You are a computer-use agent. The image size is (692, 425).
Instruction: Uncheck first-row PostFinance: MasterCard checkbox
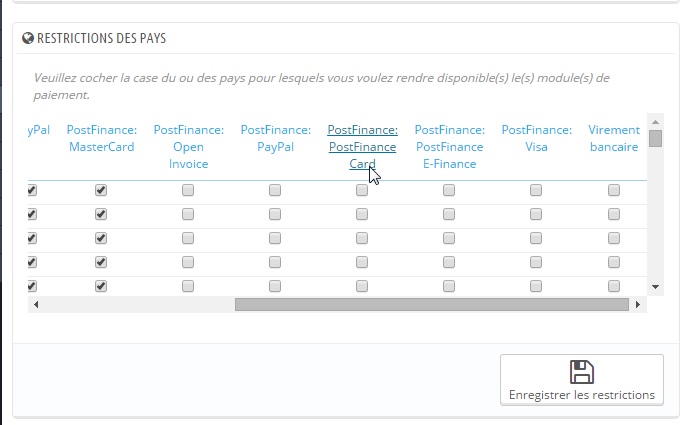101,190
